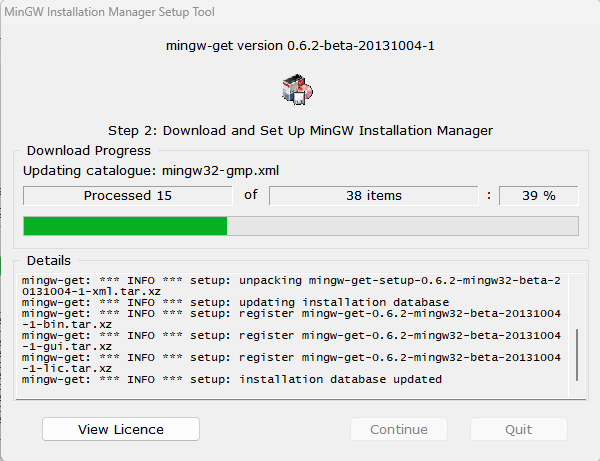Click the log line ending '-1-gui.tar.xz'
The height and width of the screenshot is (461, 600).
(67, 347)
